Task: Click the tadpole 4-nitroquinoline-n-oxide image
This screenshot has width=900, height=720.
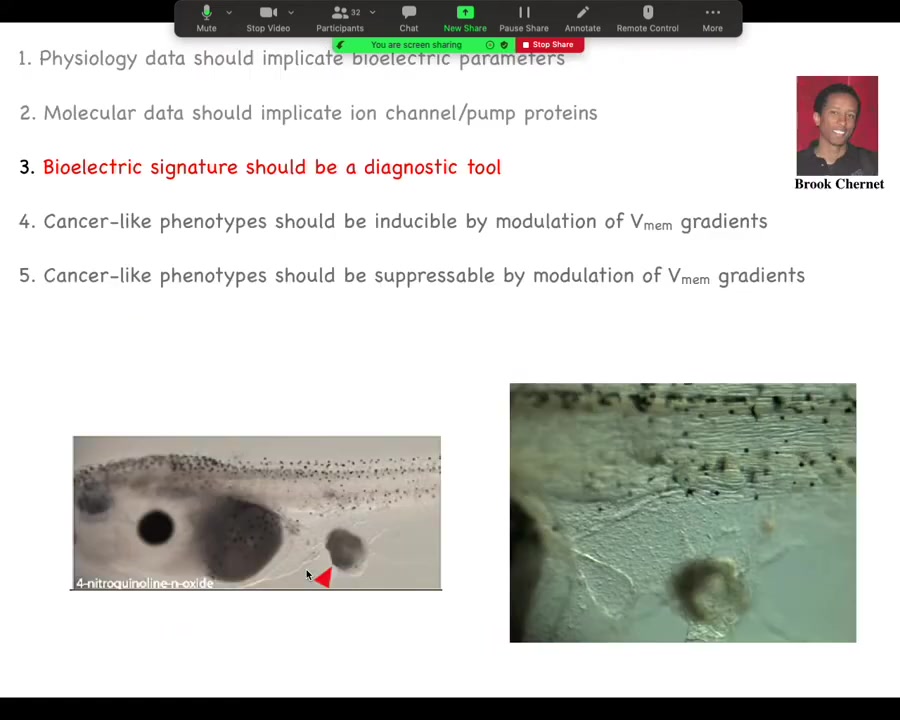Action: 256,512
